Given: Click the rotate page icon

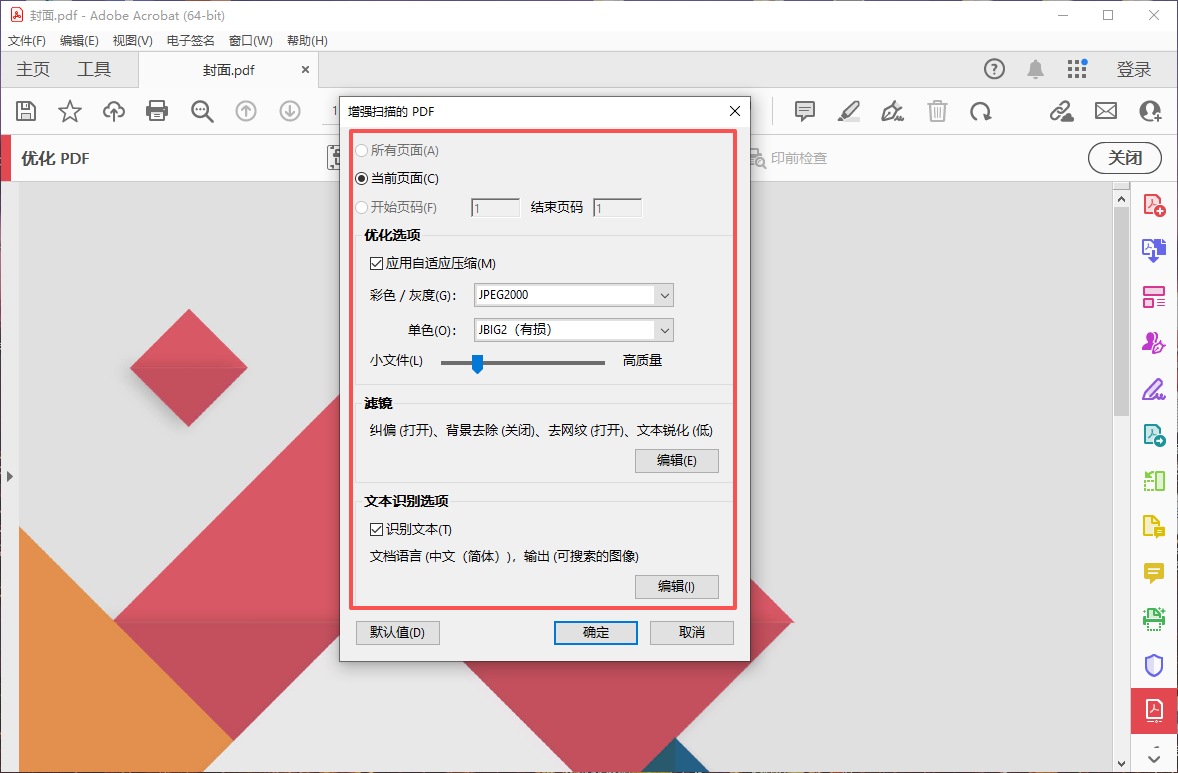Looking at the screenshot, I should coord(980,111).
